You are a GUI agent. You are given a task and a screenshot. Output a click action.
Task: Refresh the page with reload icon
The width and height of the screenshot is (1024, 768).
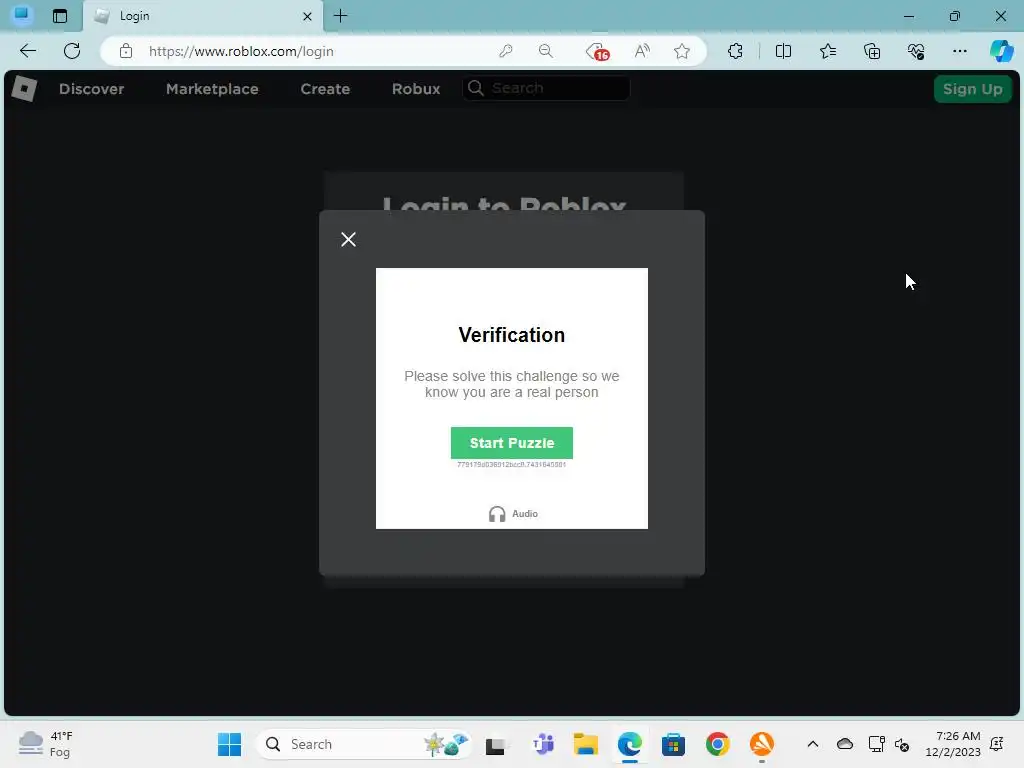click(x=72, y=51)
